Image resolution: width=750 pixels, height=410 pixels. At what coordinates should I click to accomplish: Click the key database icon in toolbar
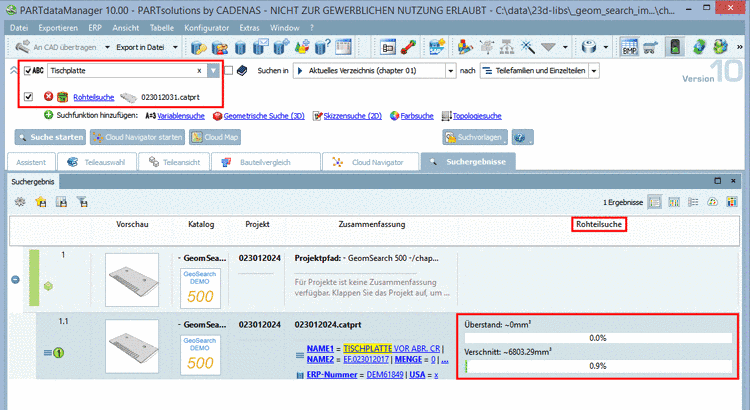(199, 47)
